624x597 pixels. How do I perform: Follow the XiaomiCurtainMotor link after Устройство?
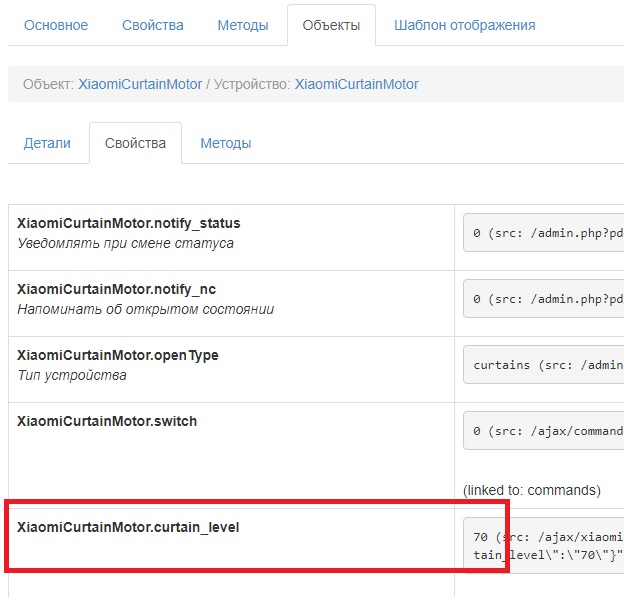[356, 85]
